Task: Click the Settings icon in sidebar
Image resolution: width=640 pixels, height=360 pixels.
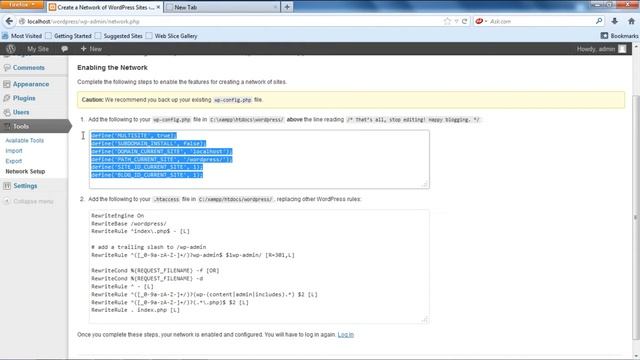Action: point(7,186)
